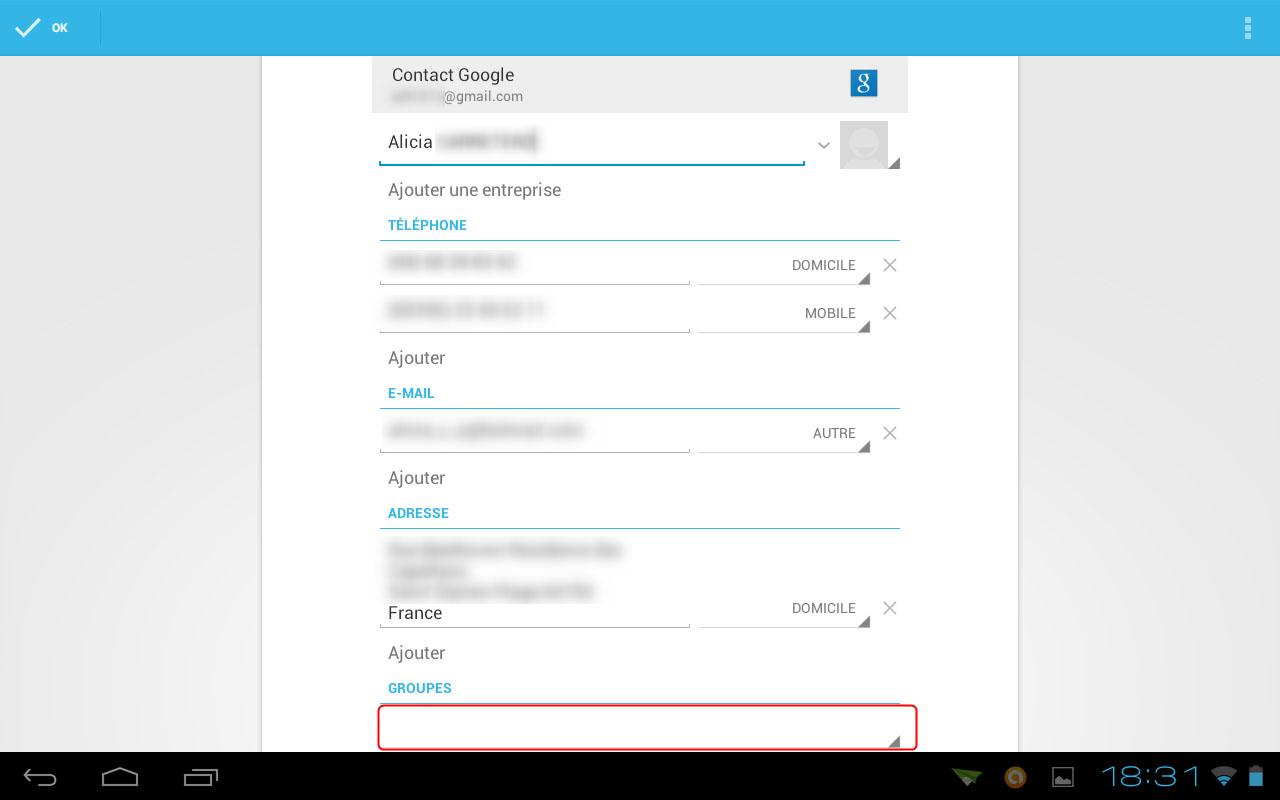Open the picture notification icon
This screenshot has width=1280, height=800.
click(1063, 777)
